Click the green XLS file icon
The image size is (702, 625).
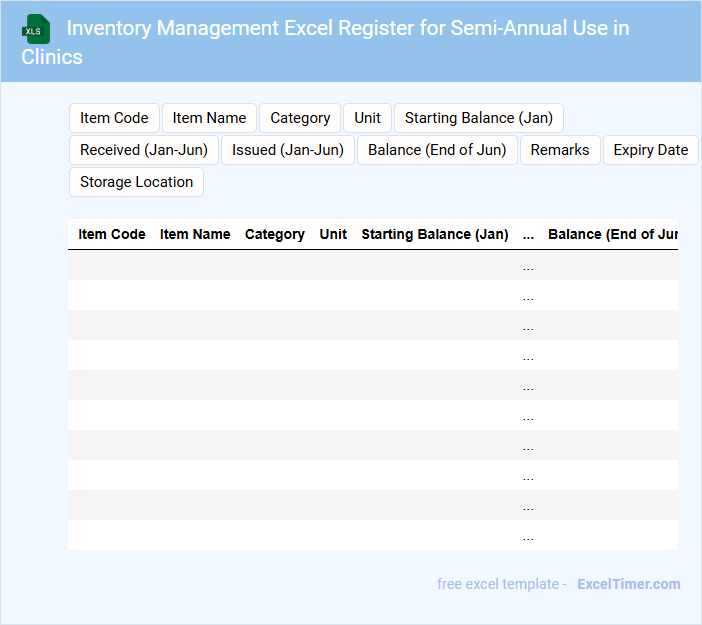37,29
